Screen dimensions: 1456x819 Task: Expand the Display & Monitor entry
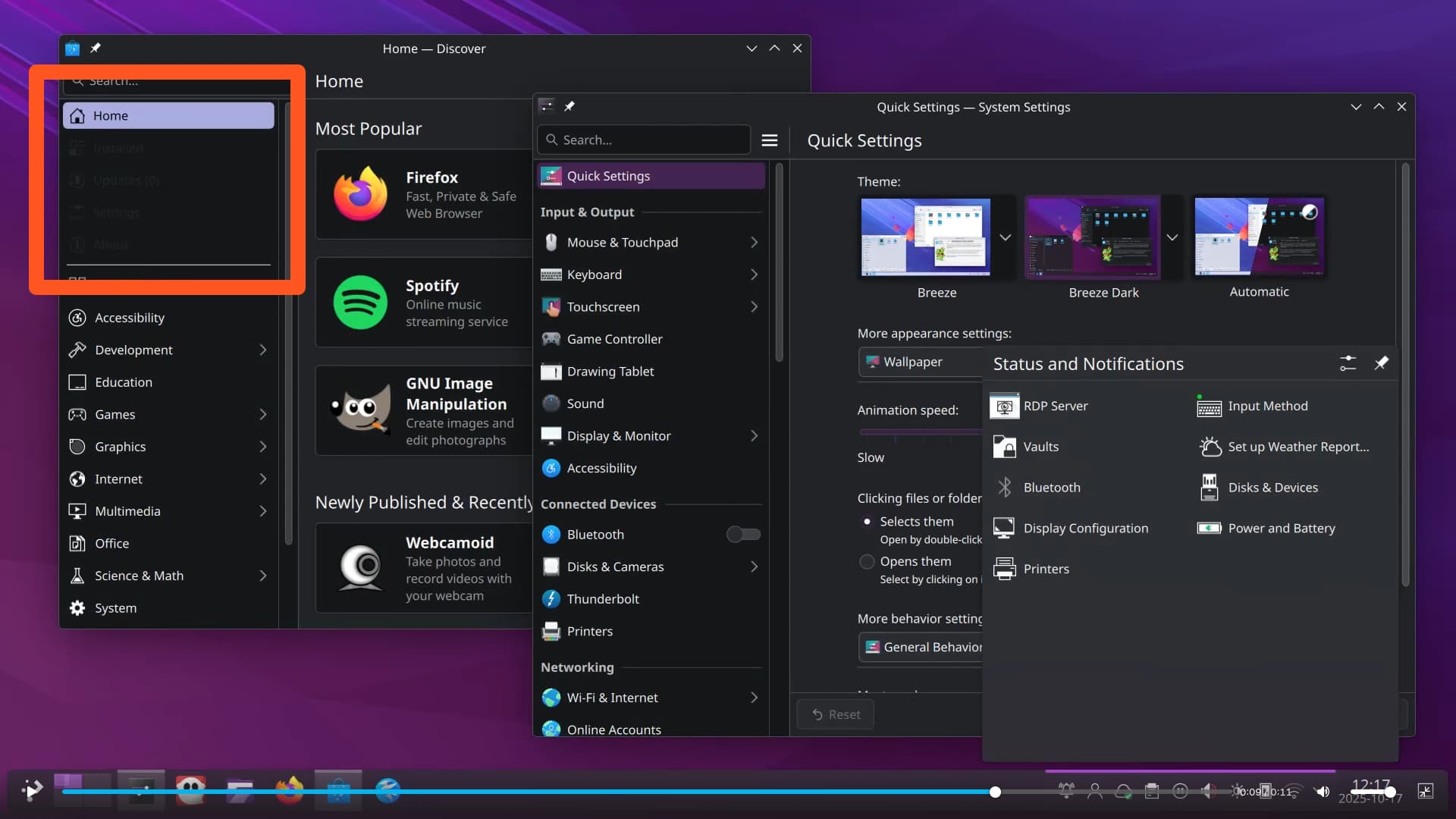coord(753,436)
